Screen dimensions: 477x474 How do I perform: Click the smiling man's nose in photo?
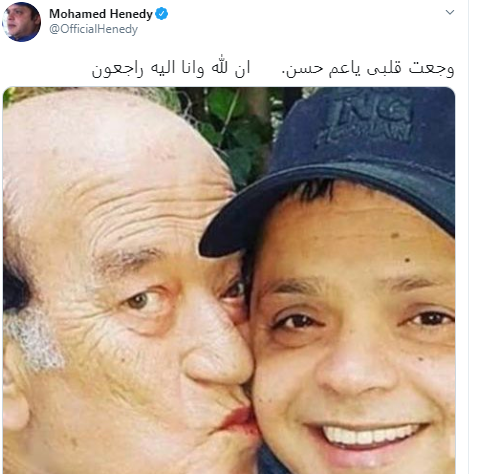click(357, 367)
